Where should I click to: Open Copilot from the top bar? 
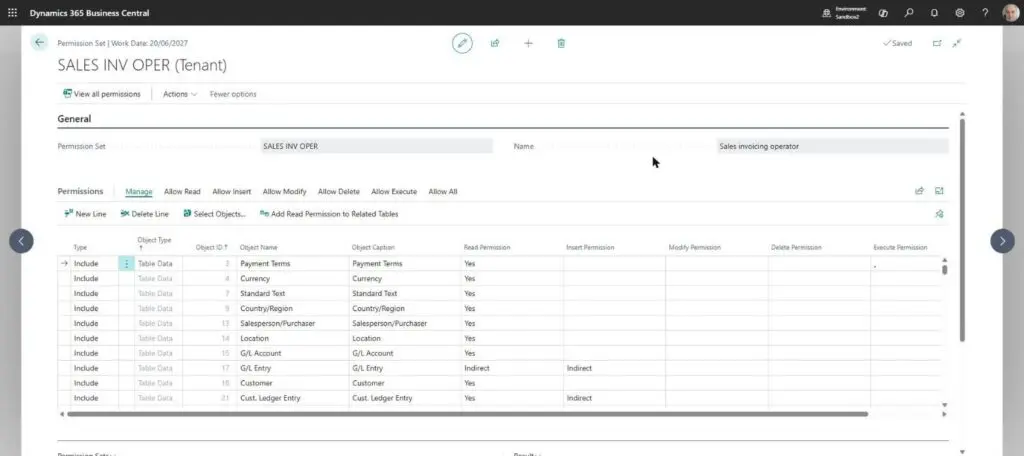[884, 12]
